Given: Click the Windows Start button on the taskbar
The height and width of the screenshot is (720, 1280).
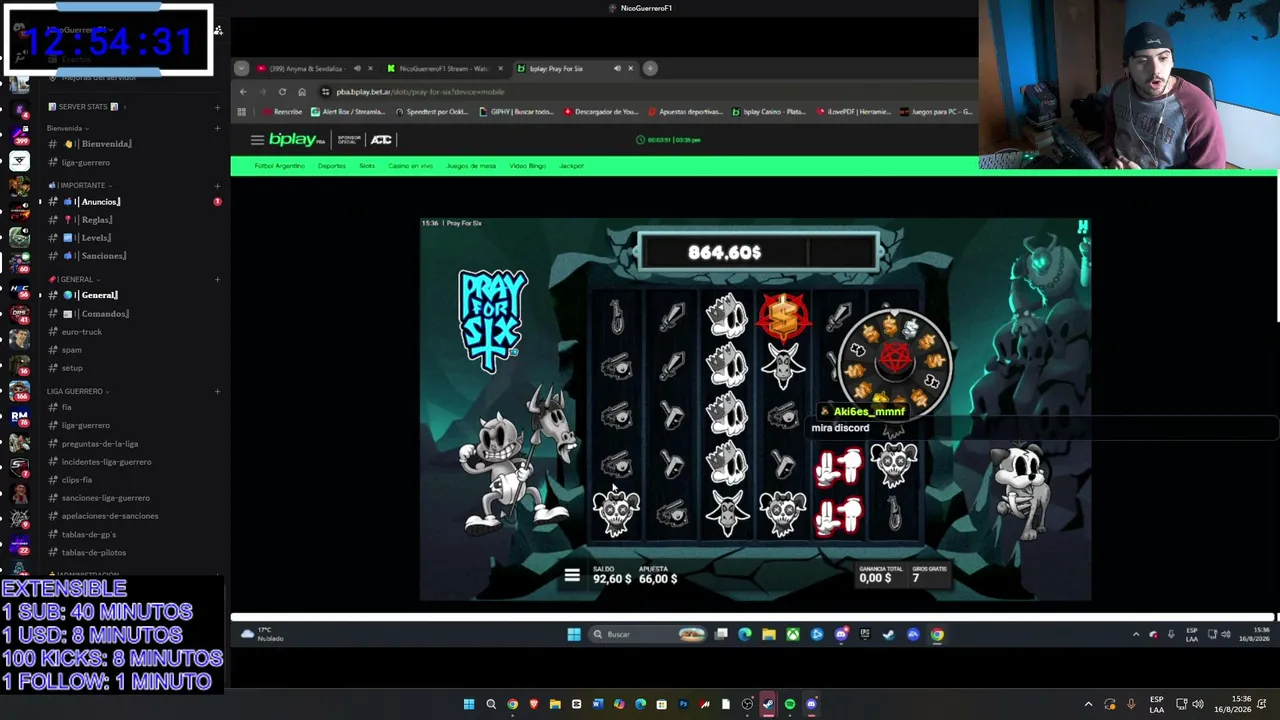Looking at the screenshot, I should click(x=468, y=704).
